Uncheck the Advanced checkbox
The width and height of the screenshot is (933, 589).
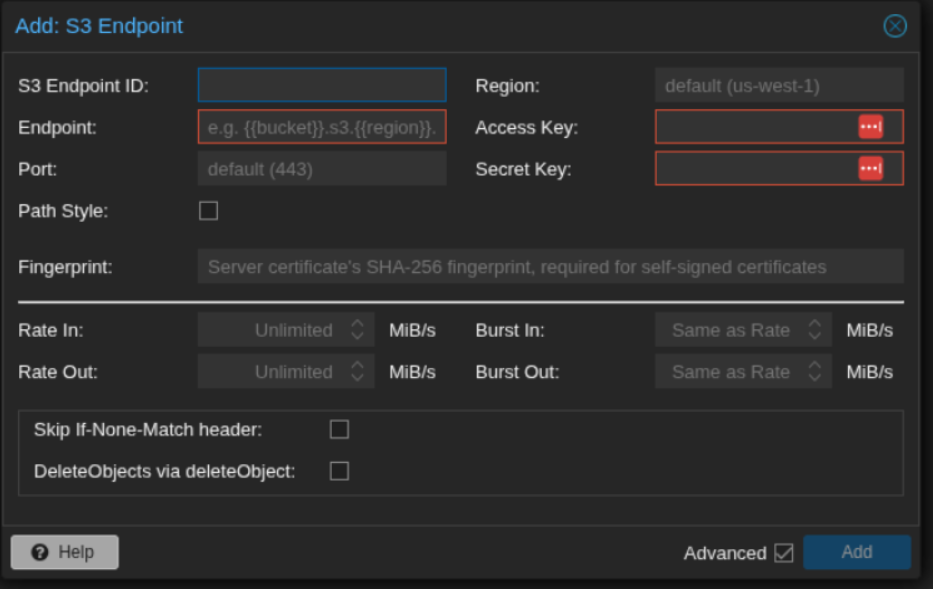[x=784, y=553]
